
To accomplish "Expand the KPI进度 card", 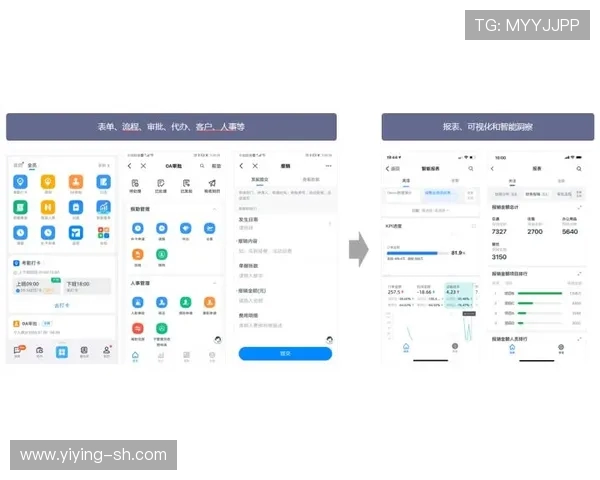I will click(474, 226).
